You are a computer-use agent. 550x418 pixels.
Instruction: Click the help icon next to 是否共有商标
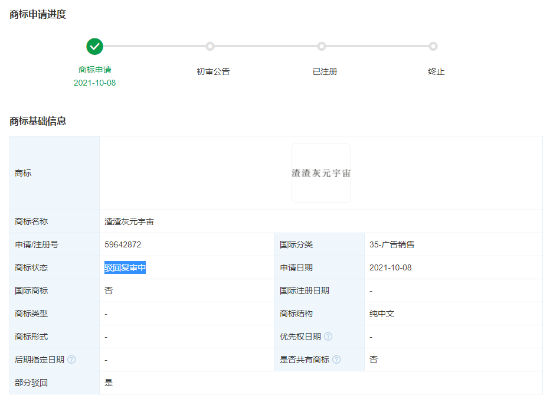(x=336, y=359)
